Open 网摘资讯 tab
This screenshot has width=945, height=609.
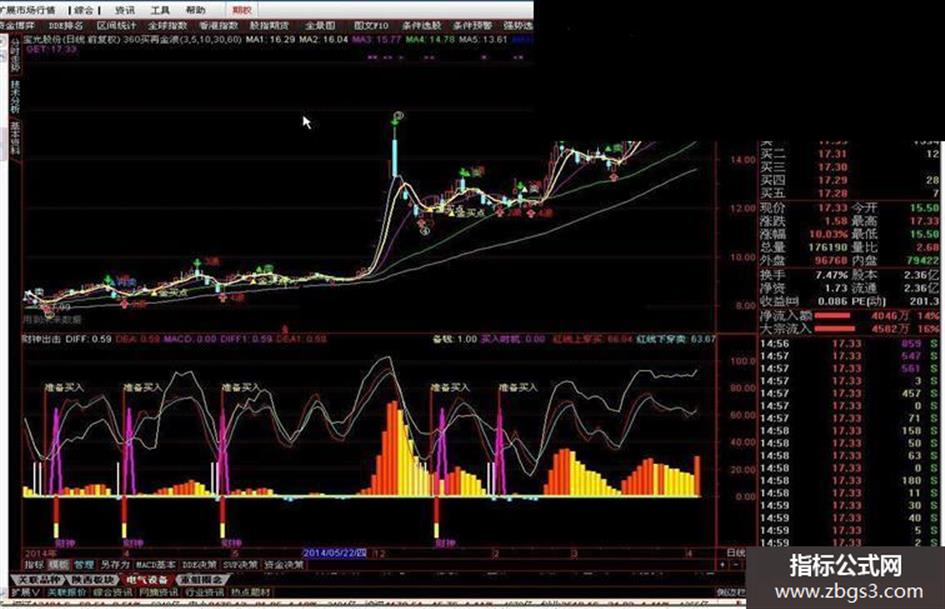click(x=159, y=593)
